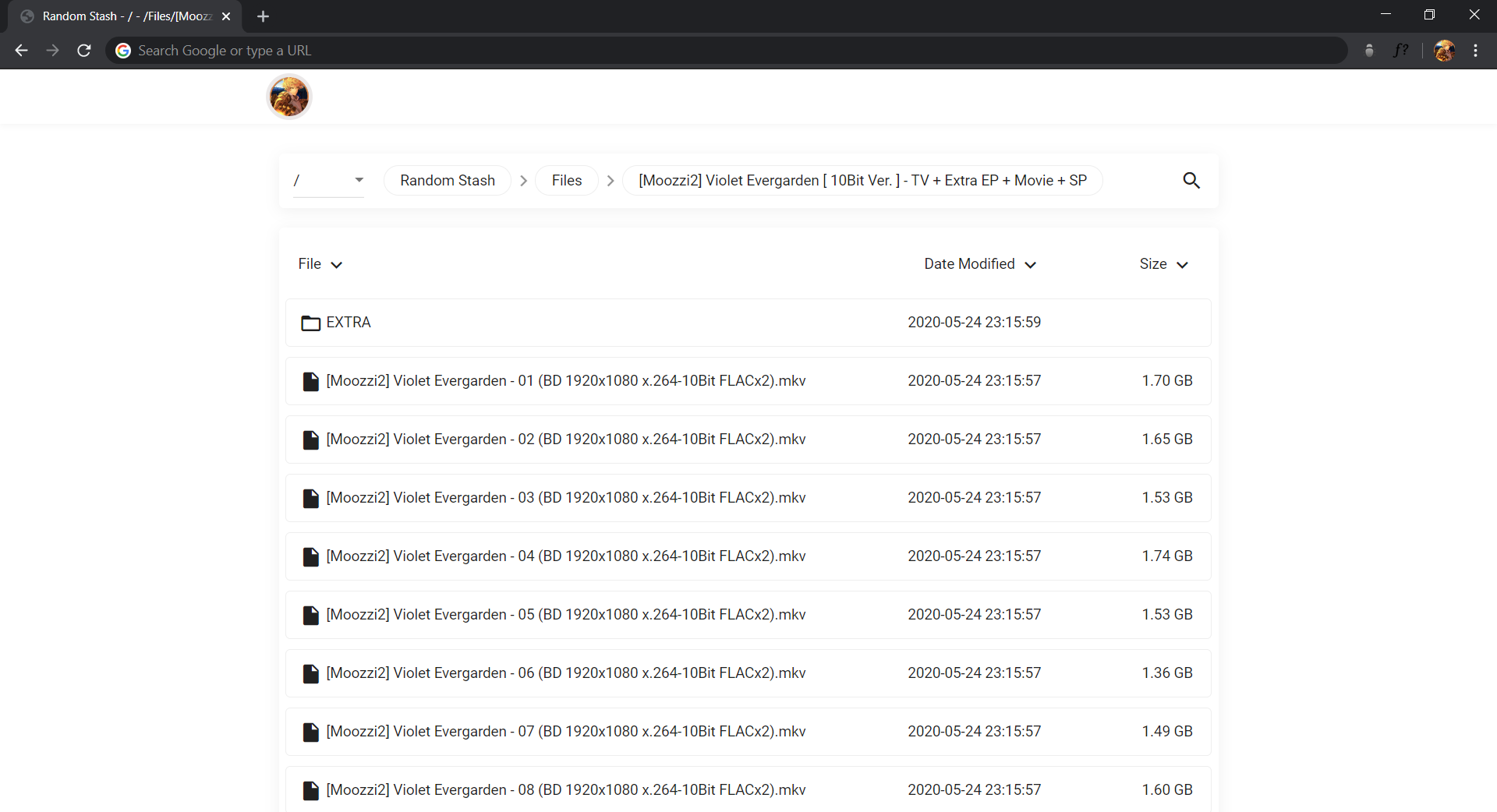Open Violet Evergarden episode 03 mkv
This screenshot has width=1497, height=812.
pos(748,498)
